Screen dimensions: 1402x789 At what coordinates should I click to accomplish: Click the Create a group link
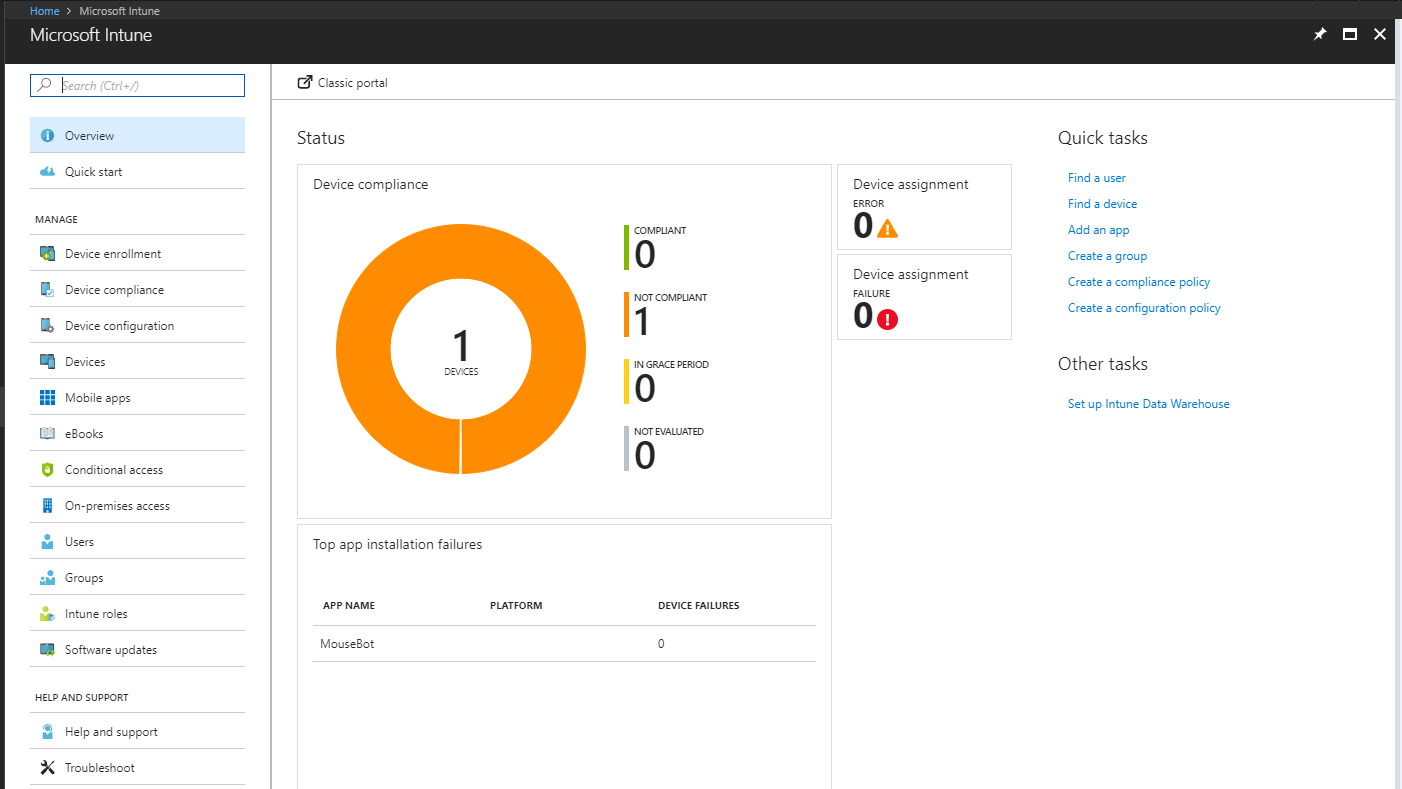click(x=1107, y=256)
